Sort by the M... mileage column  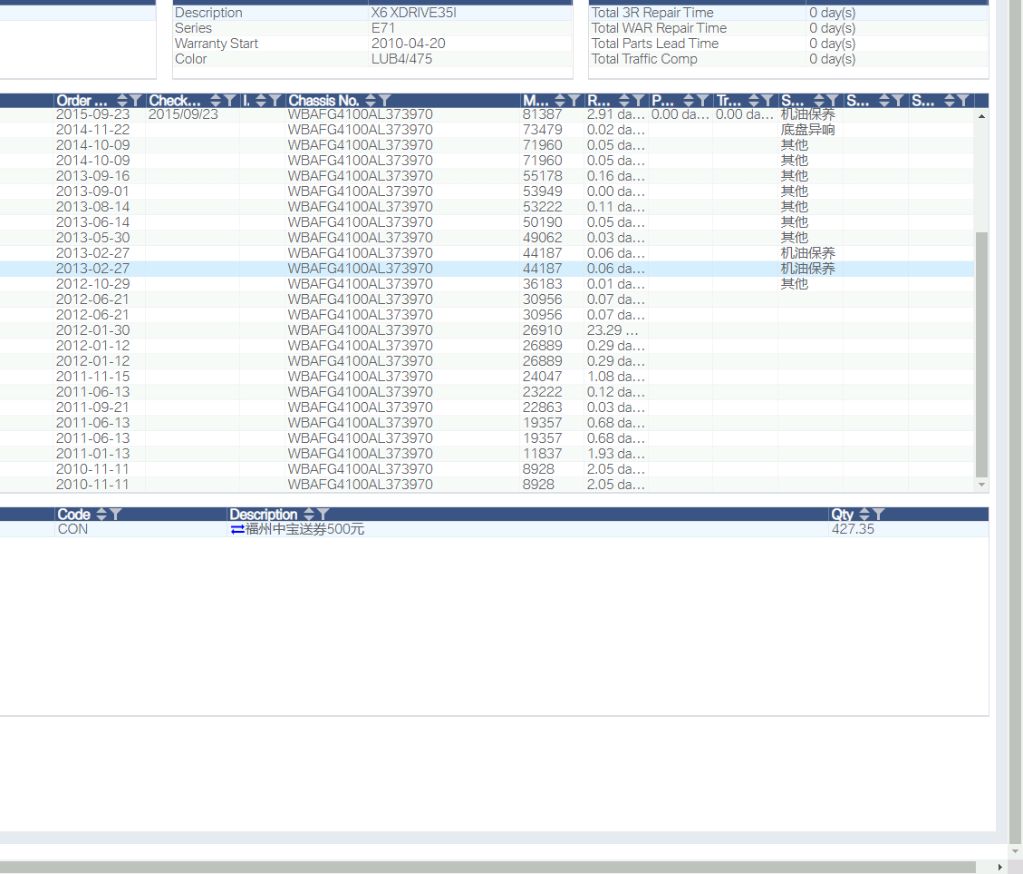point(560,100)
